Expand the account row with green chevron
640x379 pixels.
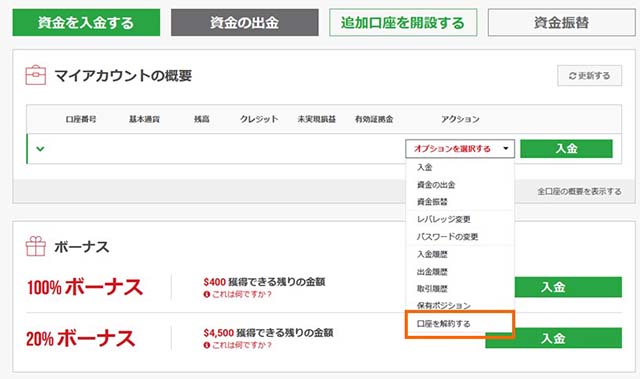tap(40, 149)
